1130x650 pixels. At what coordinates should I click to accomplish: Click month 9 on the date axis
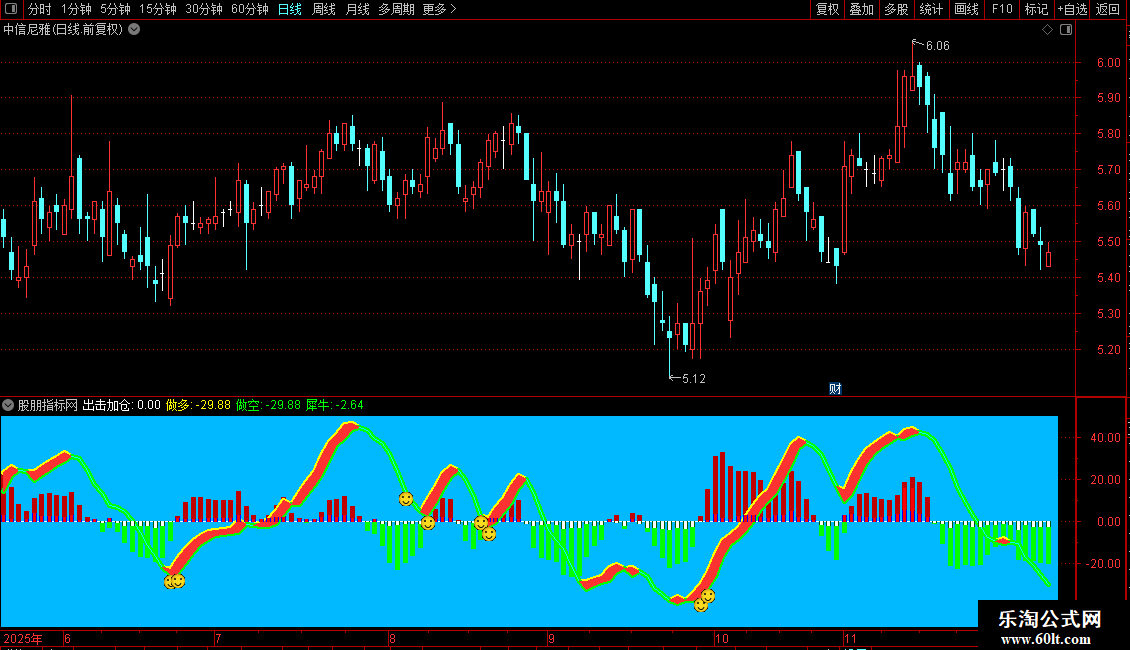551,639
